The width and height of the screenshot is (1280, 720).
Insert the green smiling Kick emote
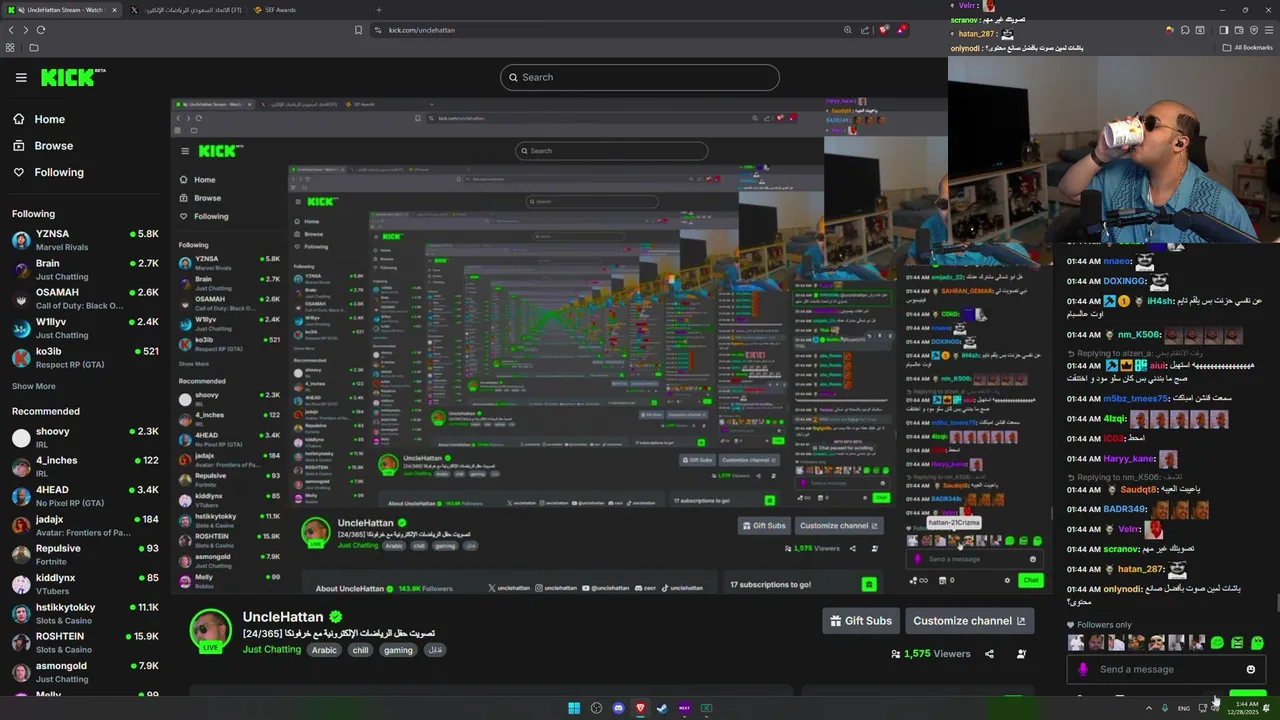[x=1217, y=643]
